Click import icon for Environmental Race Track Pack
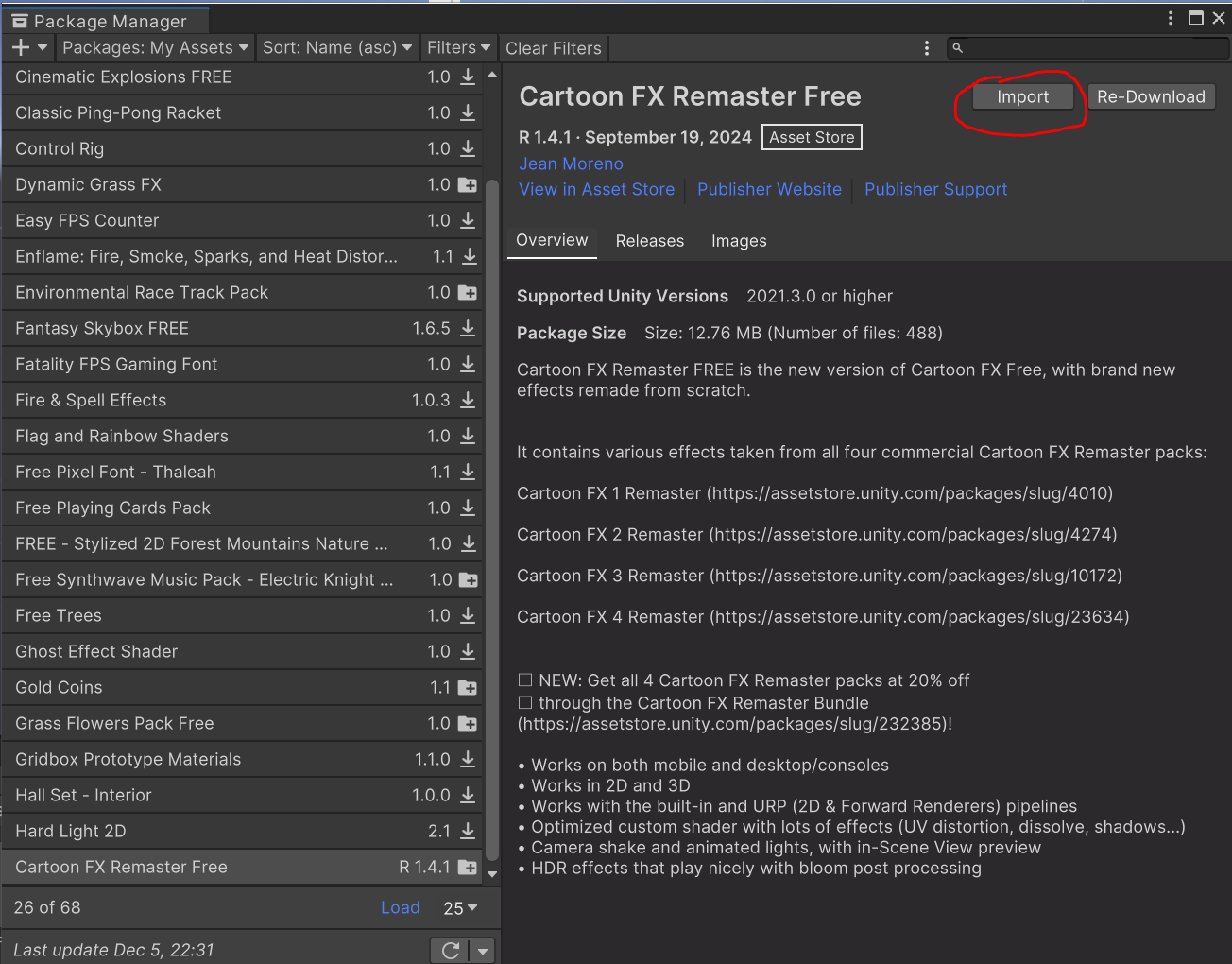Screen dimensions: 1232x964 468,293
